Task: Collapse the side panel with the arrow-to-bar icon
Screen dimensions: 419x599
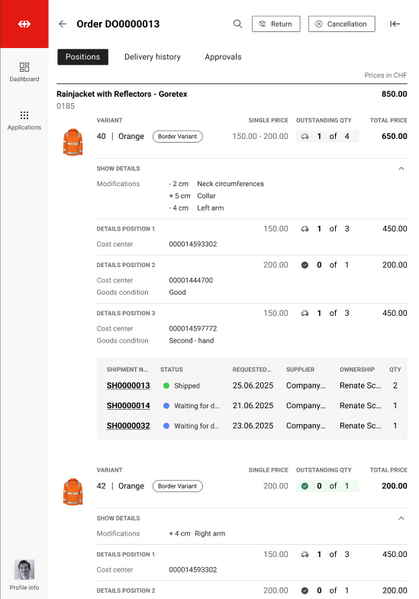Action: point(395,24)
